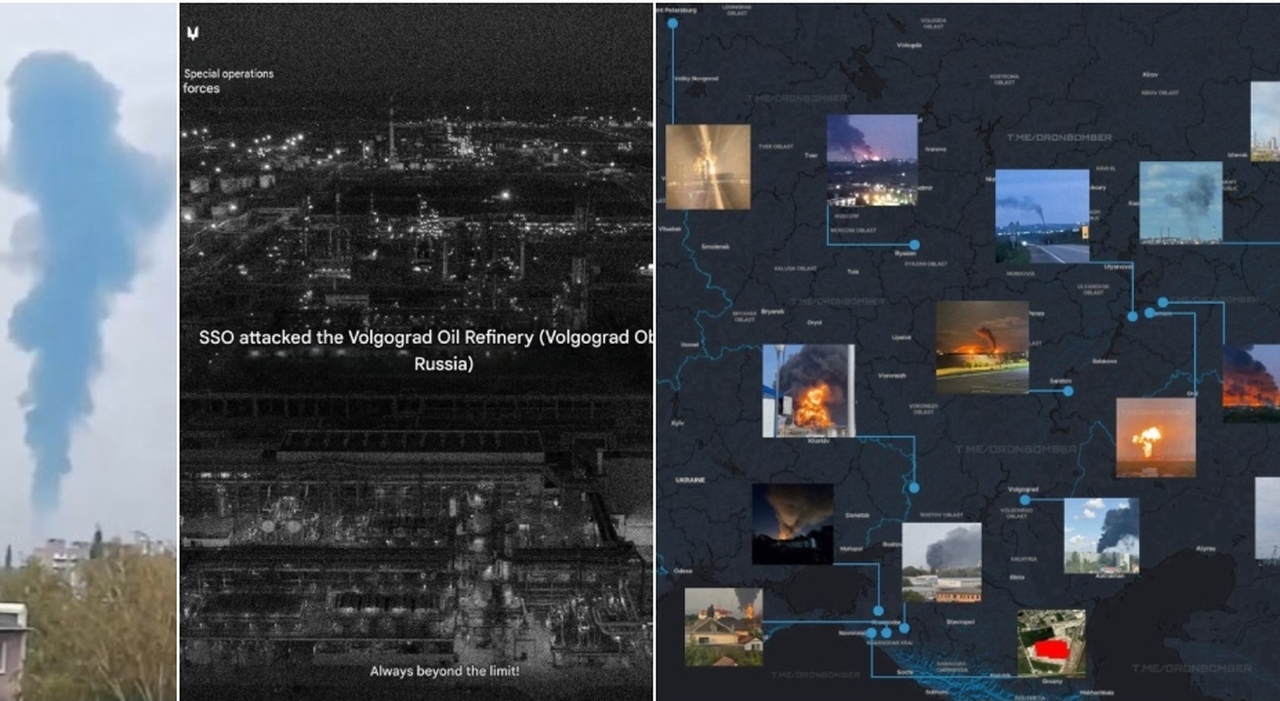1280x701 pixels.
Task: Select the Ryazan map marker dot
Action: 914,244
